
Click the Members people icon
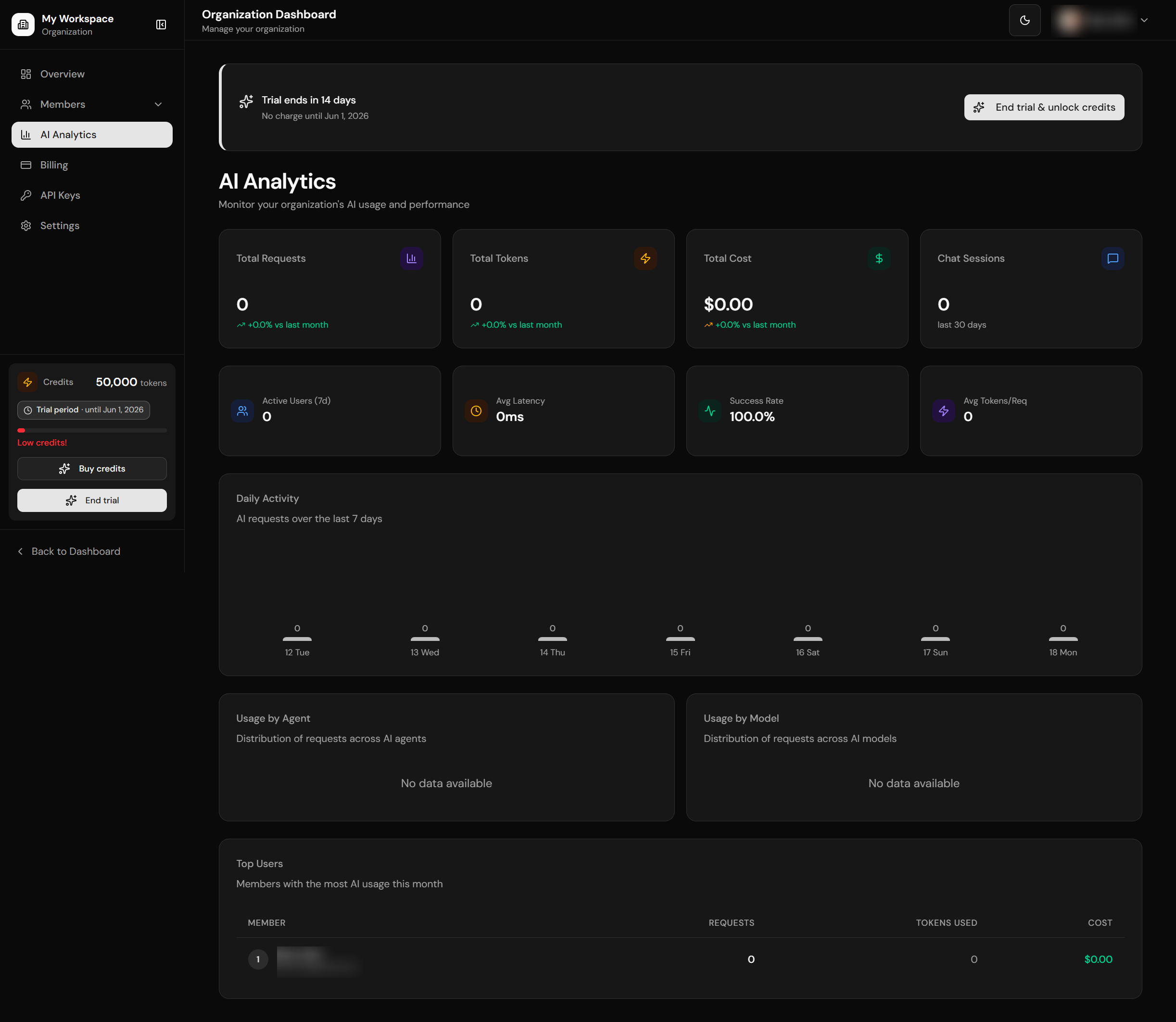(25, 104)
